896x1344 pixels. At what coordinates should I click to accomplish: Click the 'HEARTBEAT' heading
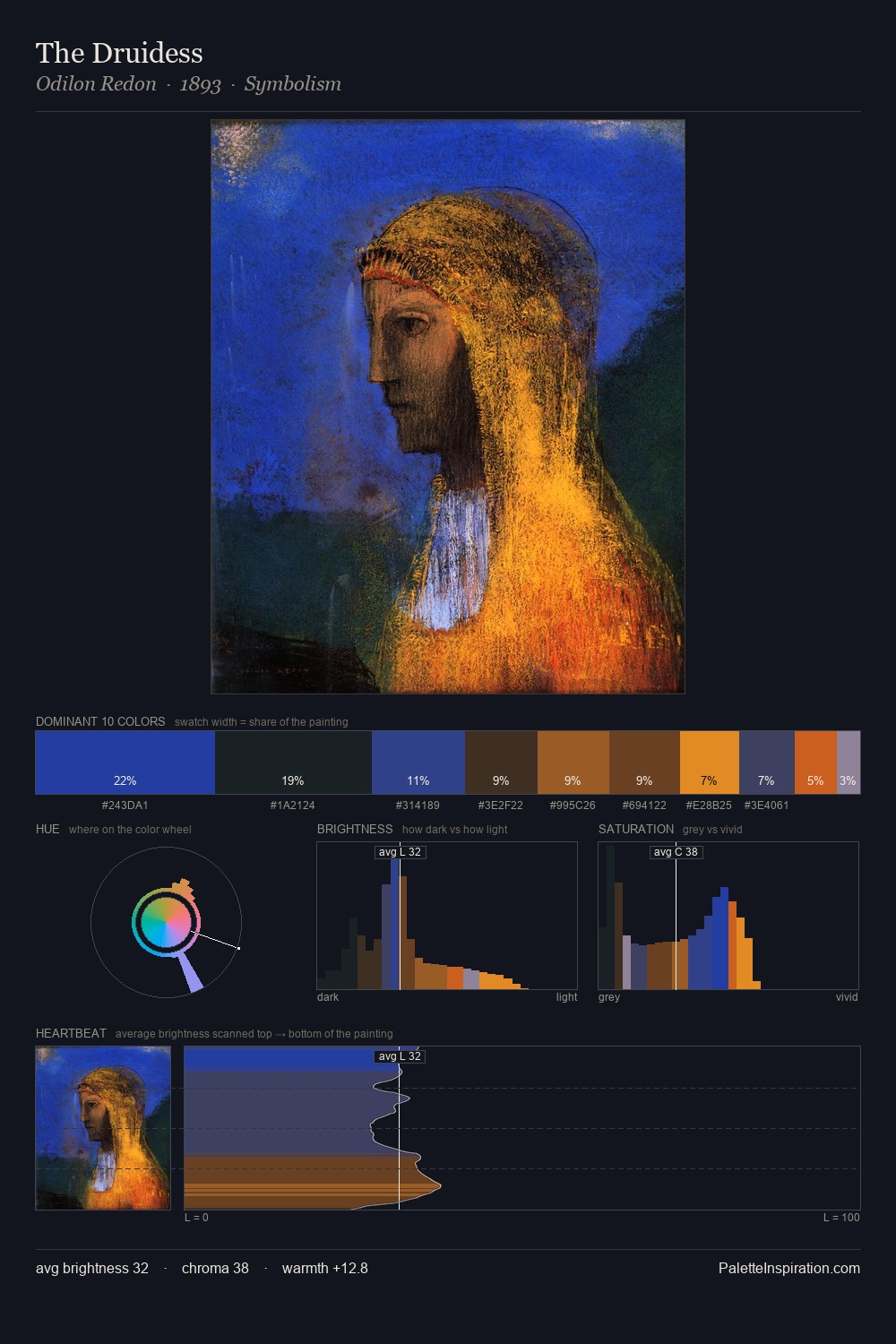point(71,1033)
